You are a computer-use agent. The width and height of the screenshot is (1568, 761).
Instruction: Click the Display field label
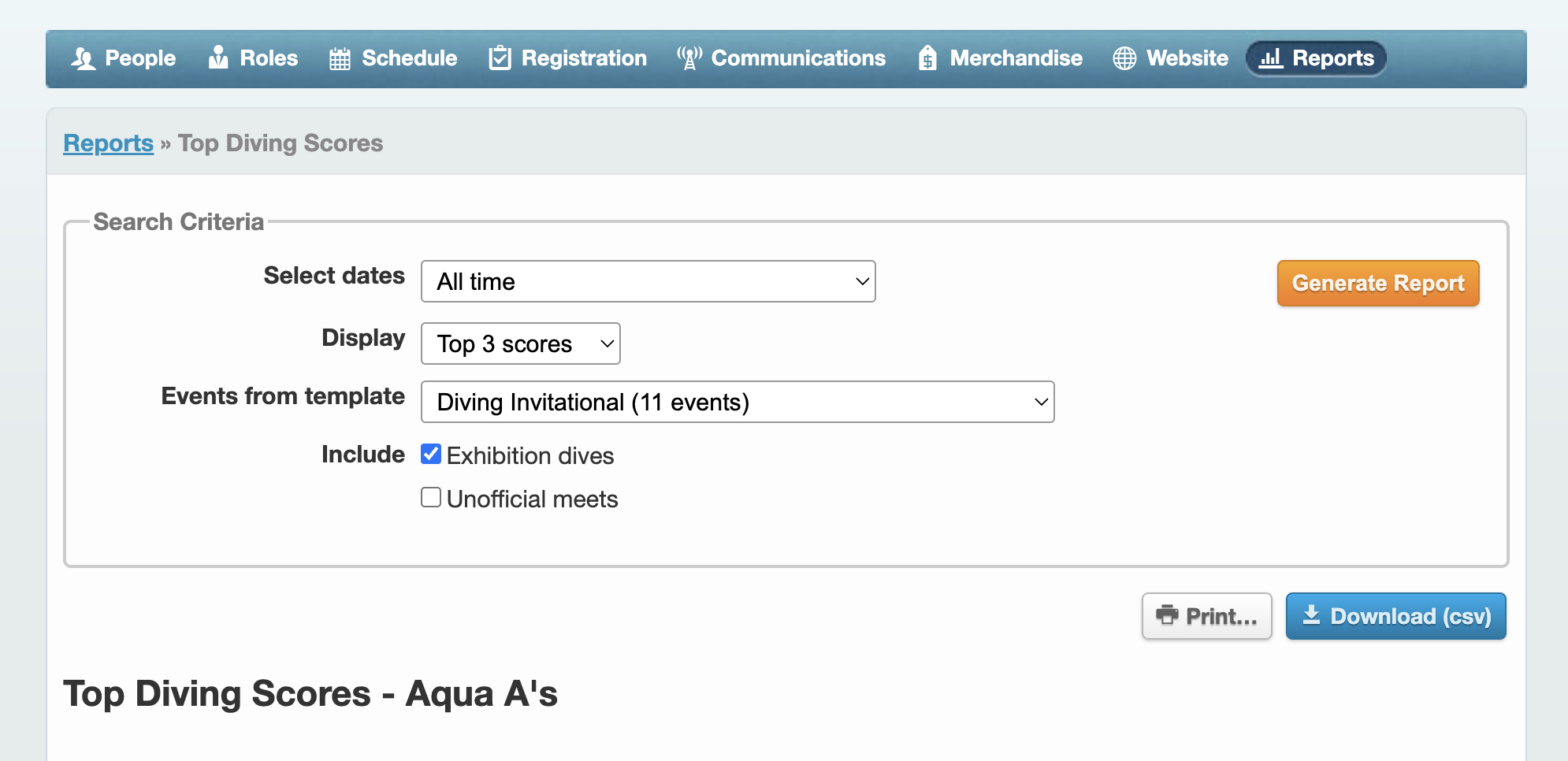[x=363, y=338]
